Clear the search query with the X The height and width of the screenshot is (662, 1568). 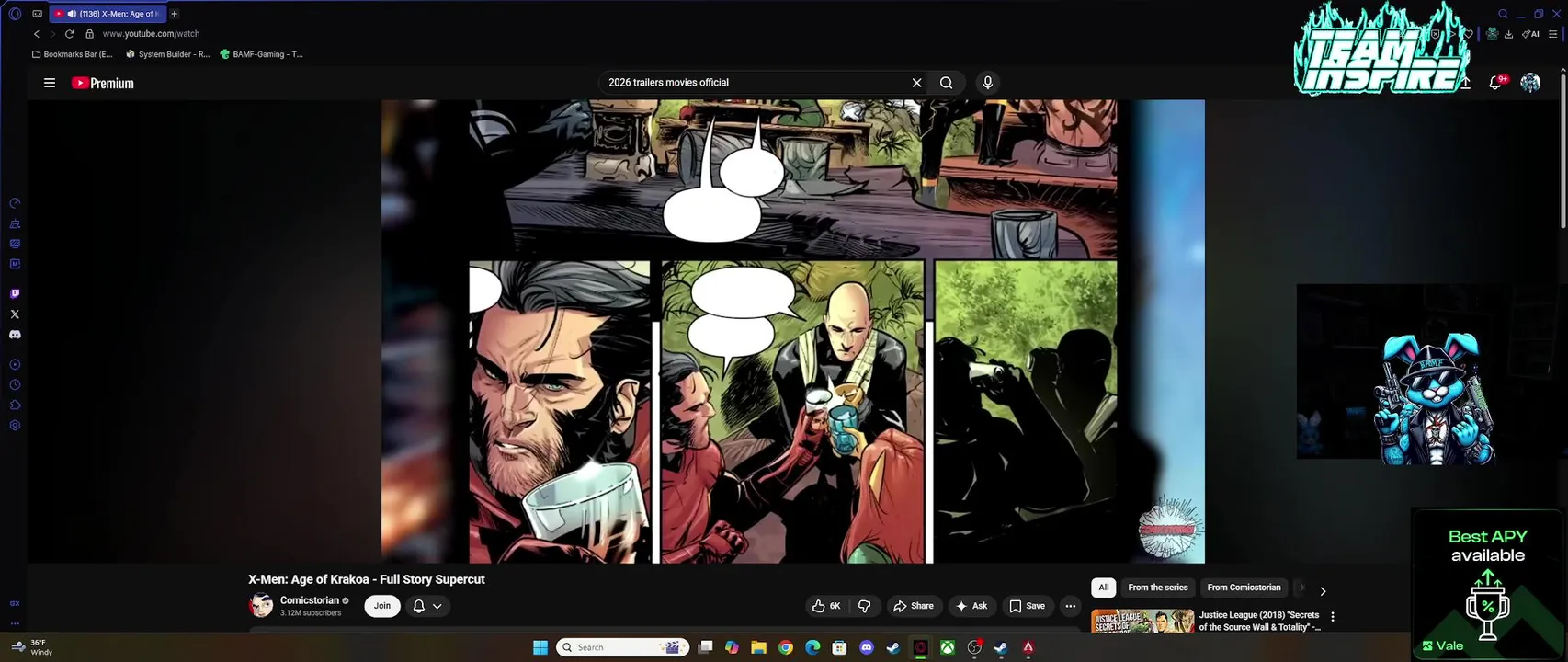coord(916,83)
